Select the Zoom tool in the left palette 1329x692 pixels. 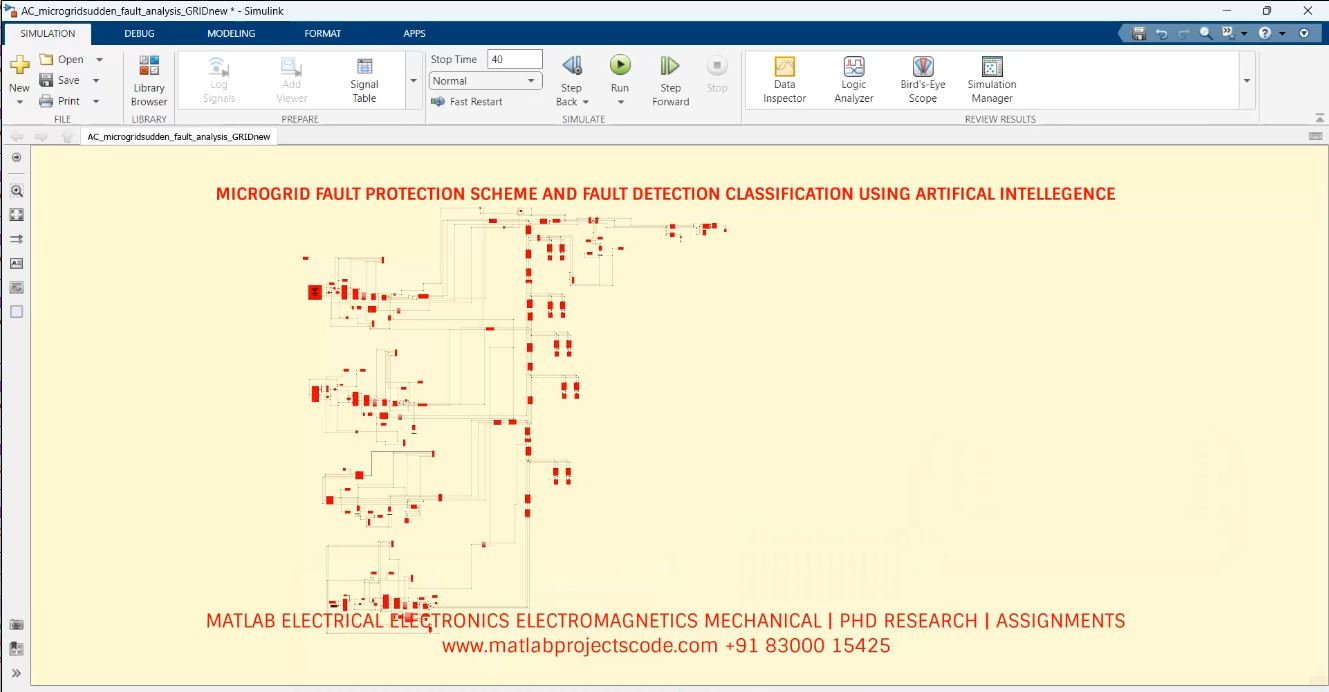16,190
